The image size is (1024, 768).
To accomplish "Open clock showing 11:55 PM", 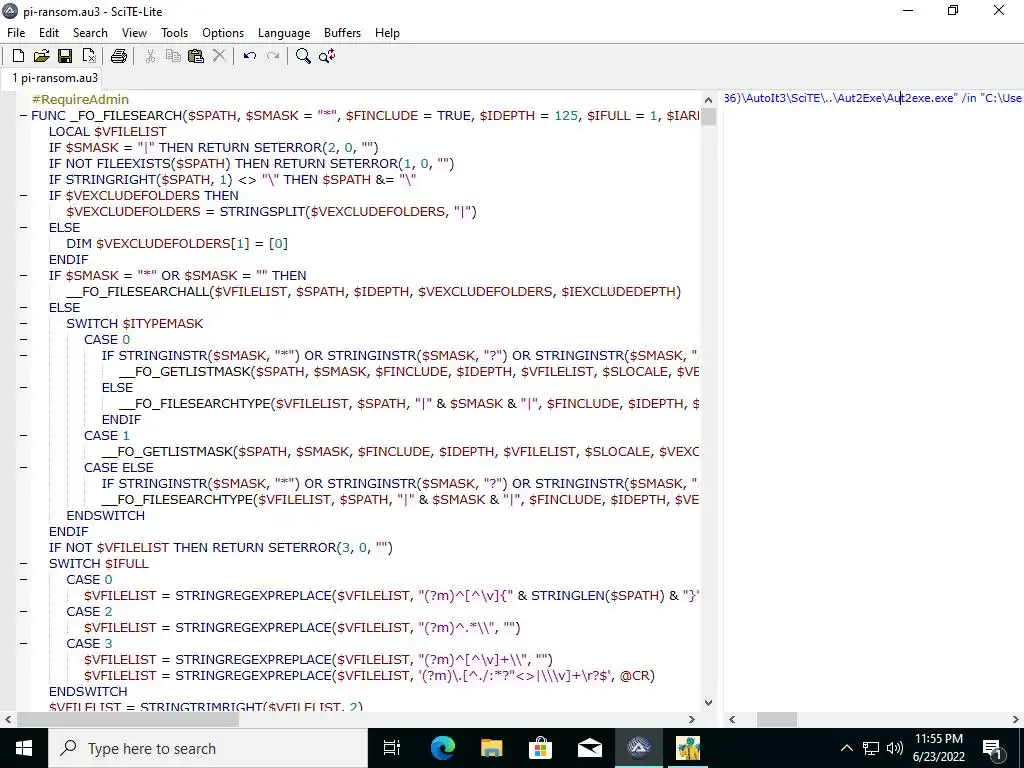I will tap(938, 748).
